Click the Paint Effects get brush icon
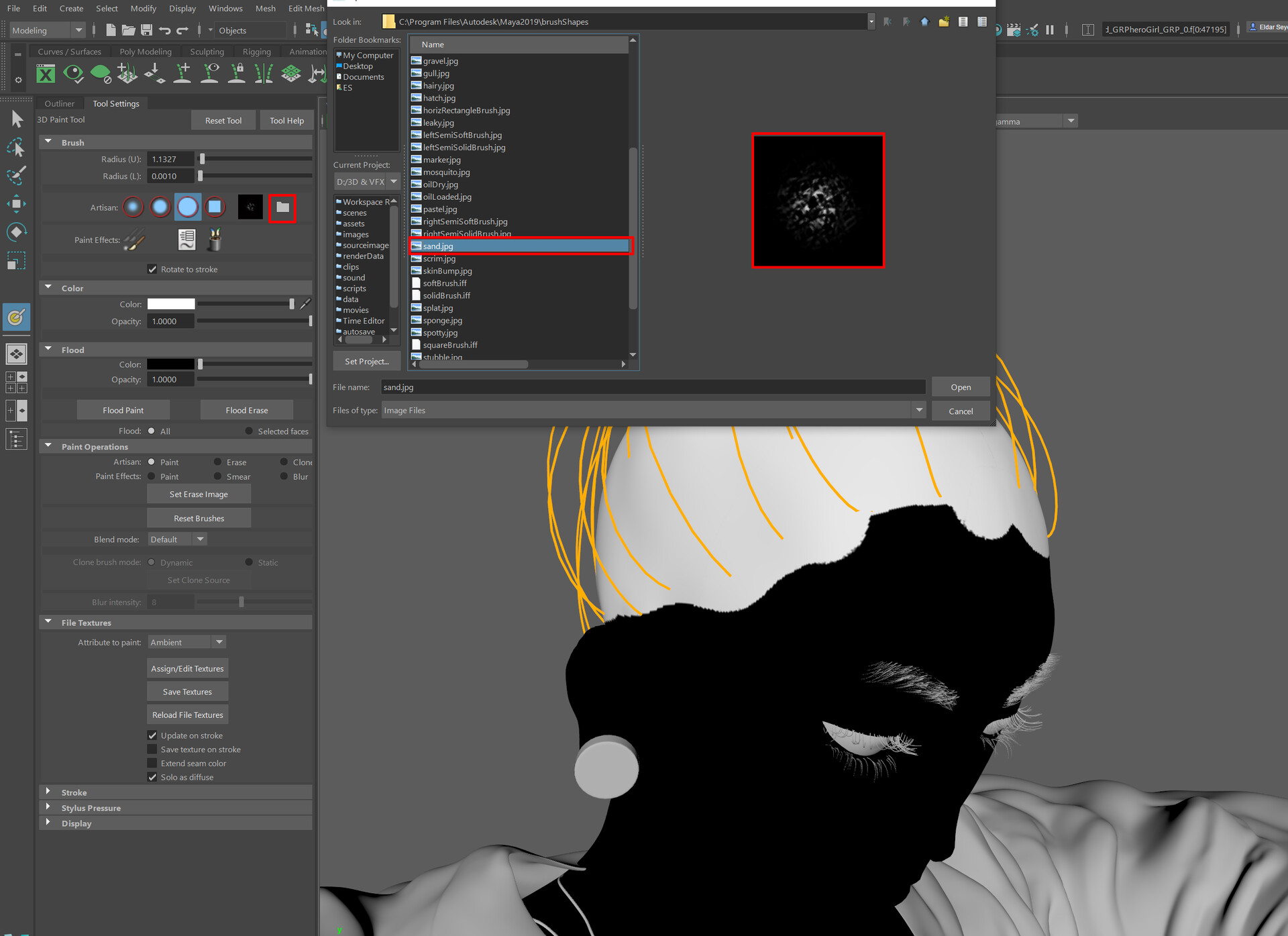The image size is (1288, 936). (215, 240)
